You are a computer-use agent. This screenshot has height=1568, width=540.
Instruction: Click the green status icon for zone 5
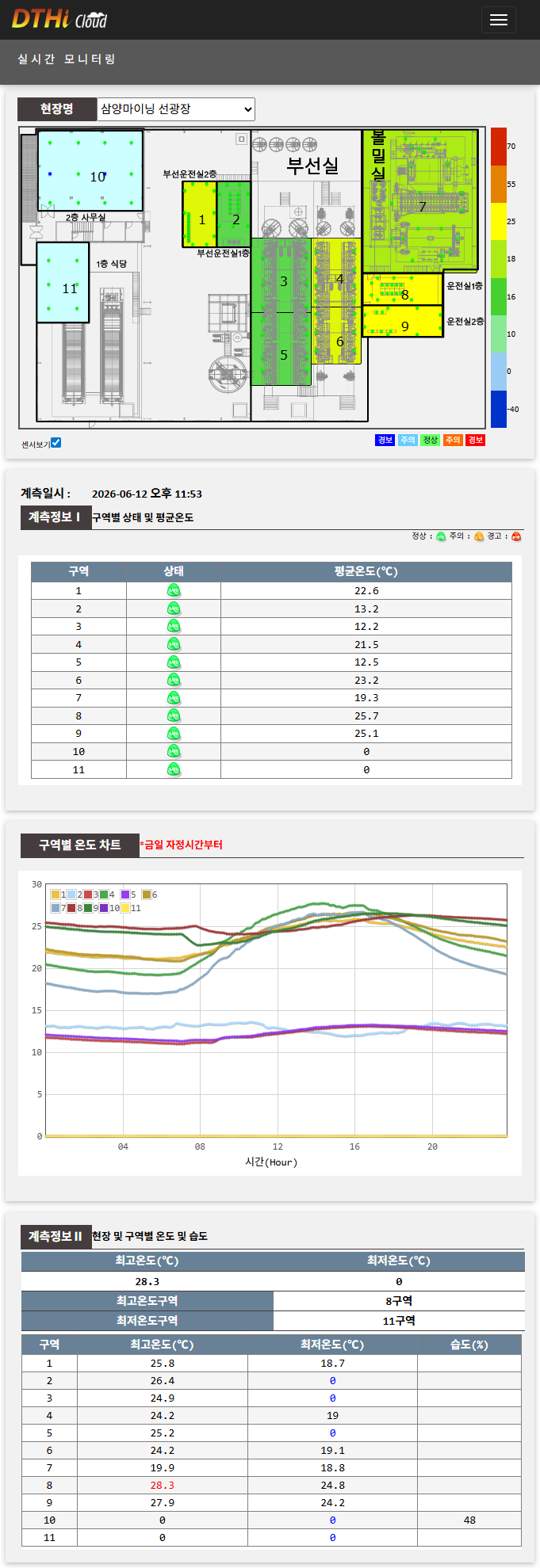[174, 662]
